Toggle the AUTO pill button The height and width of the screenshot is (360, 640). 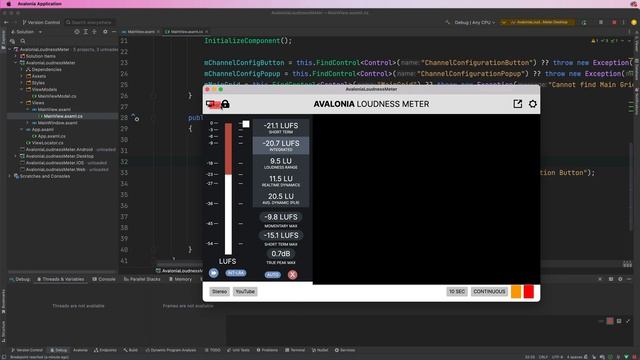pos(273,275)
